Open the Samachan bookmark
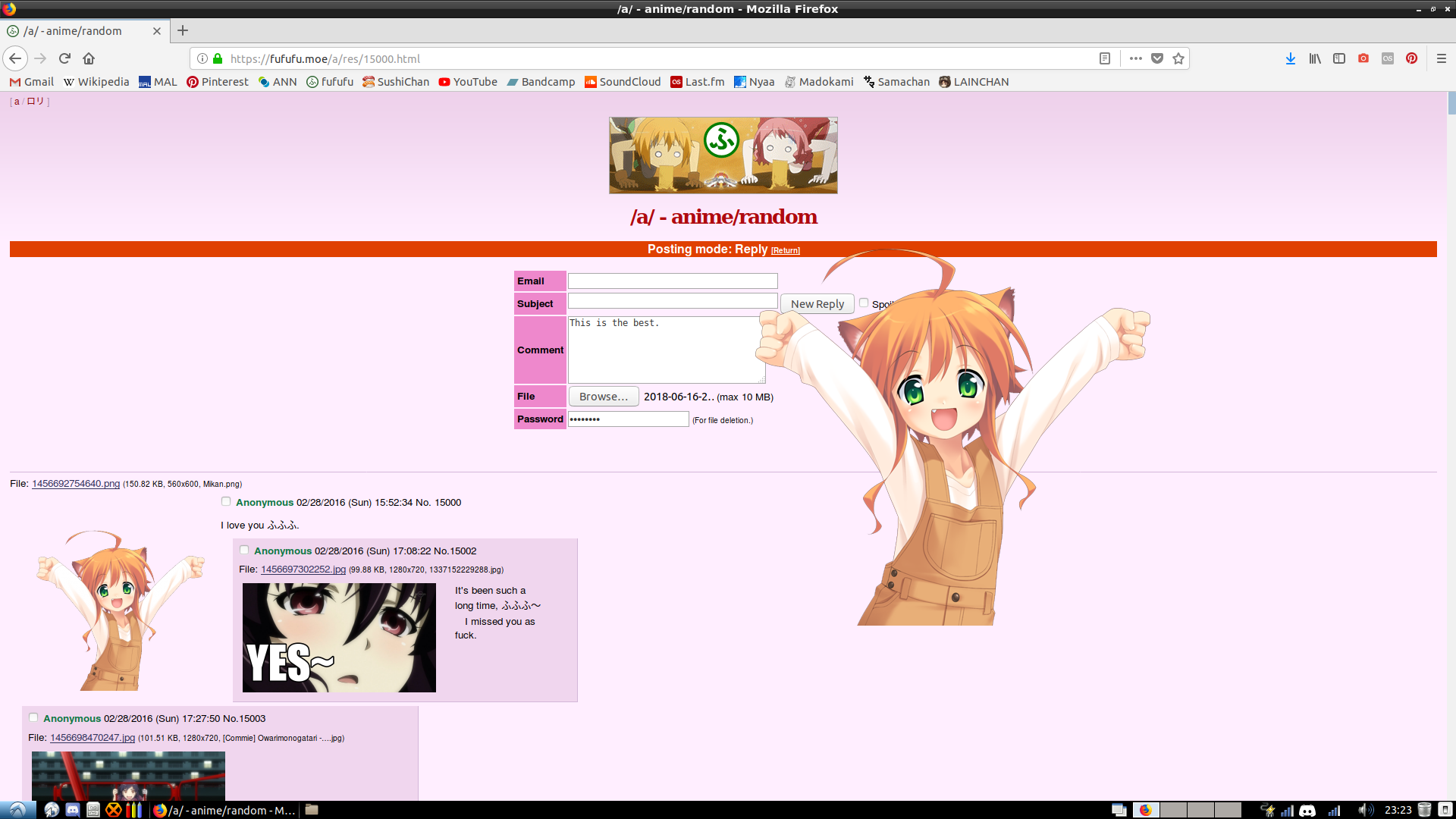Image resolution: width=1456 pixels, height=819 pixels. (x=896, y=82)
